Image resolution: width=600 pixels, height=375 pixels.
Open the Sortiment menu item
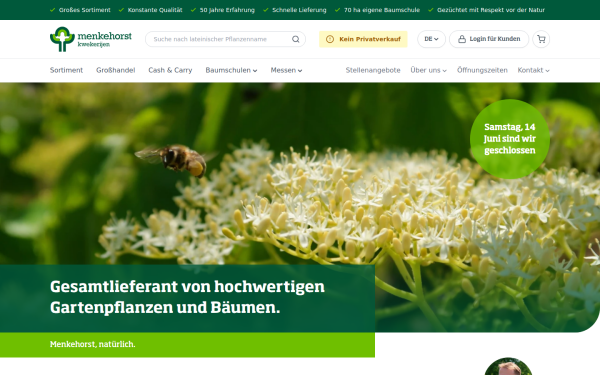66,70
